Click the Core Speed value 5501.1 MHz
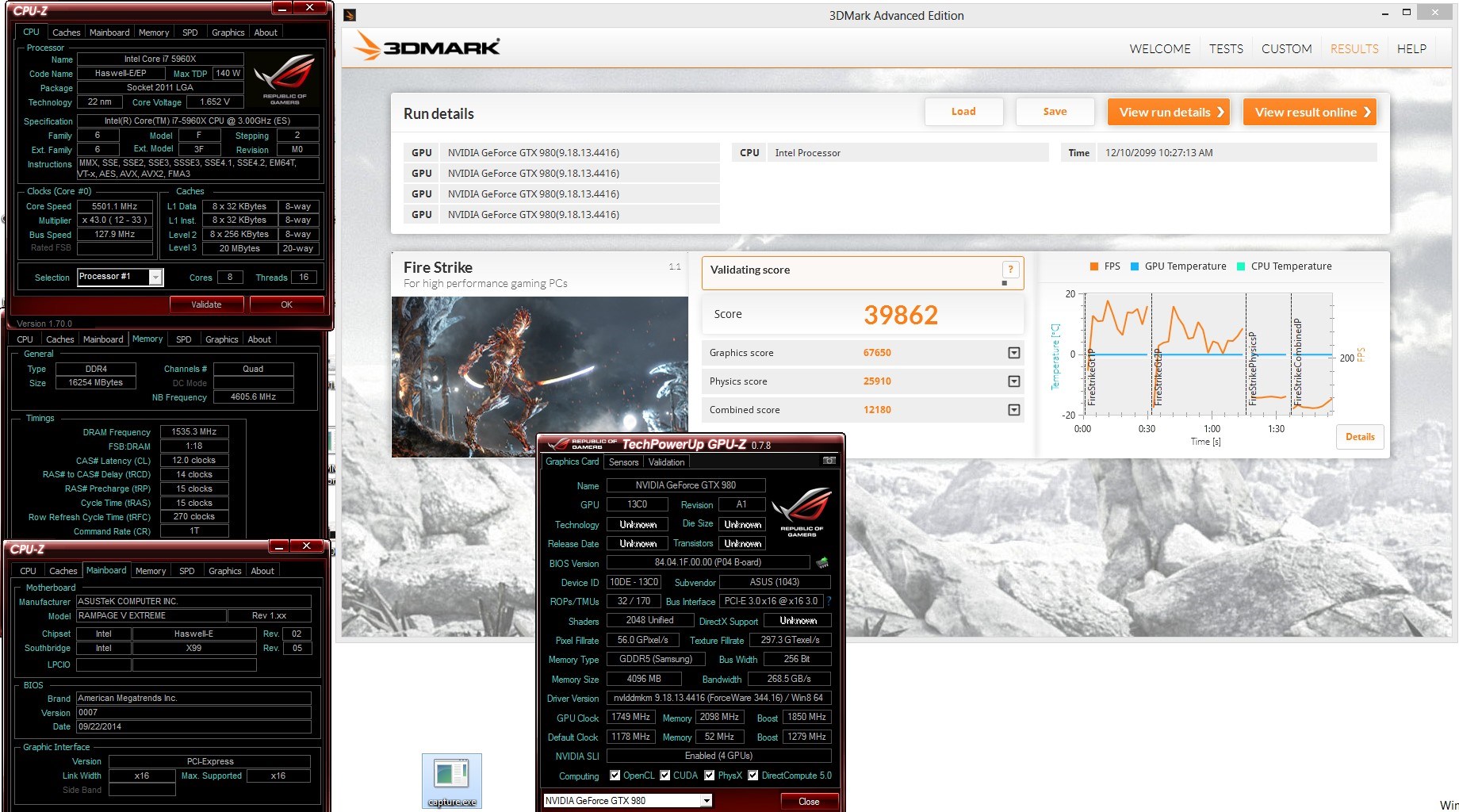This screenshot has height=812, width=1459. click(115, 206)
